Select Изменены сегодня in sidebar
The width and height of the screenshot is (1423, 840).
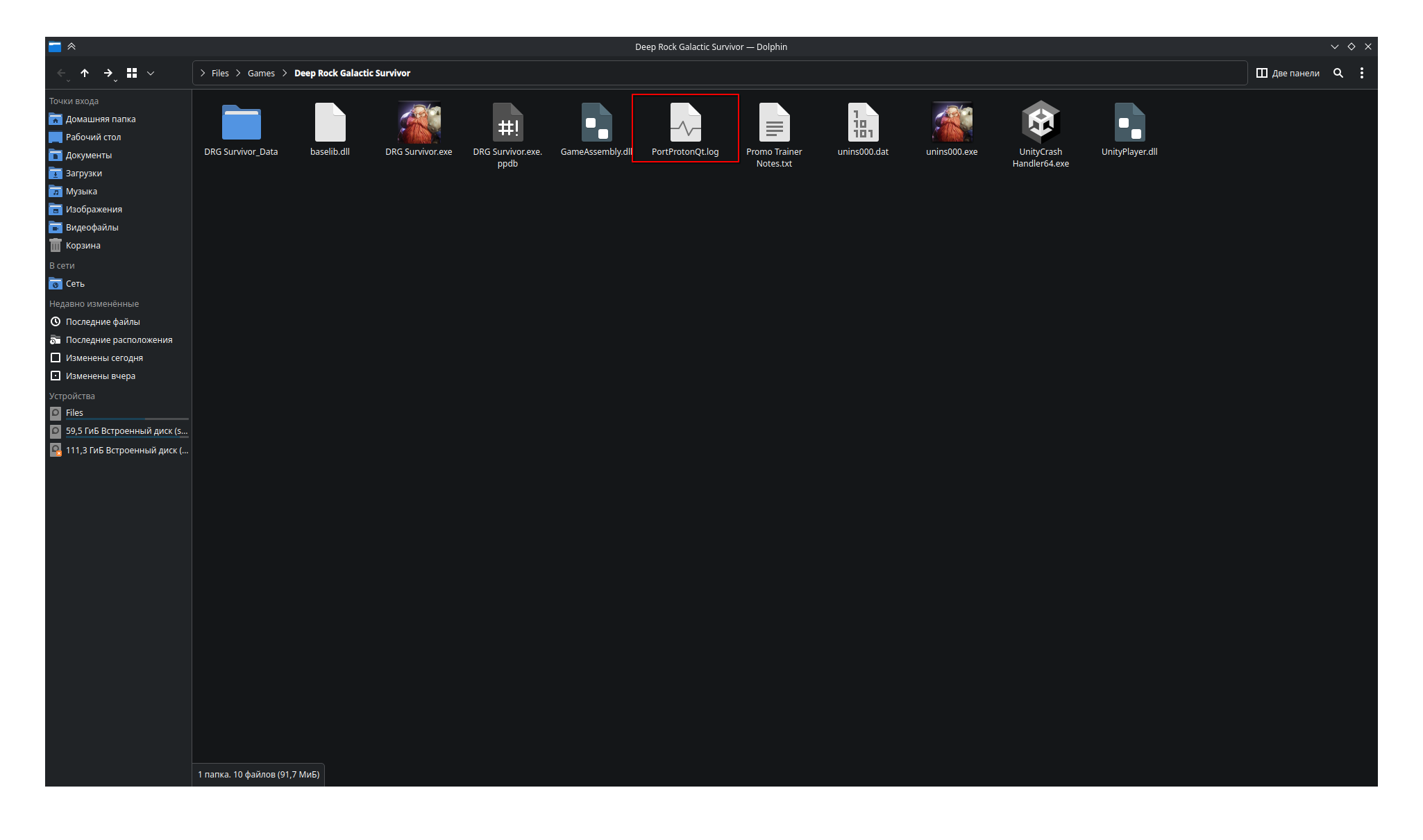click(103, 358)
